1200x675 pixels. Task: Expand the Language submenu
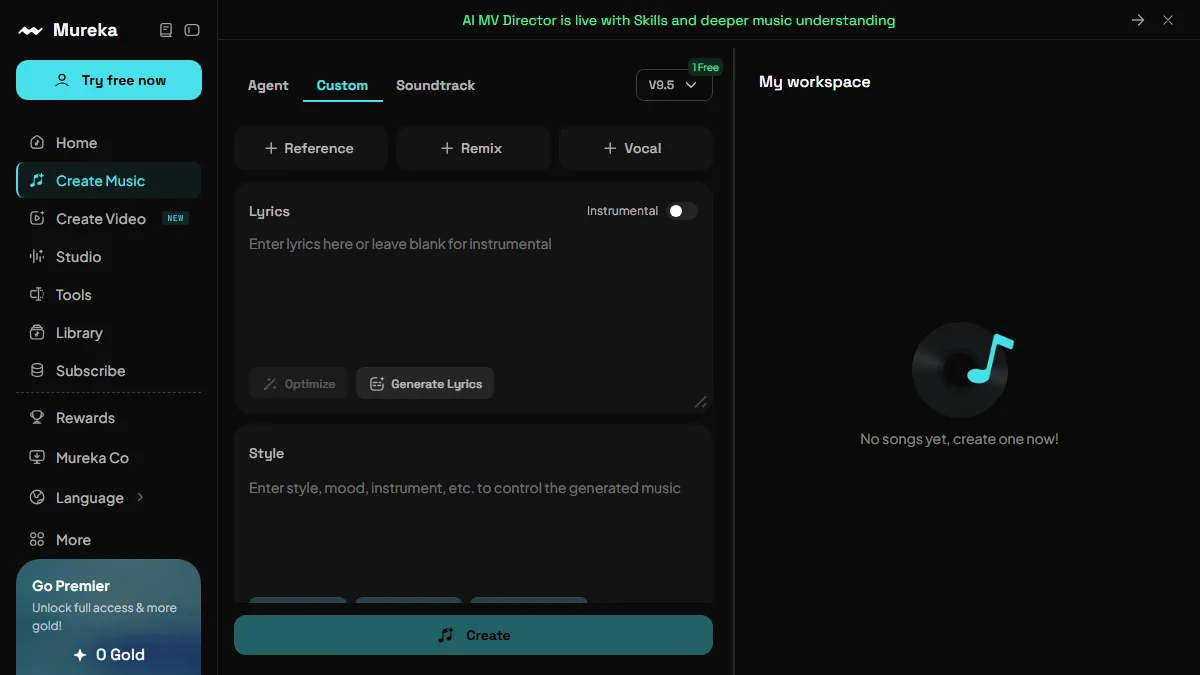109,498
